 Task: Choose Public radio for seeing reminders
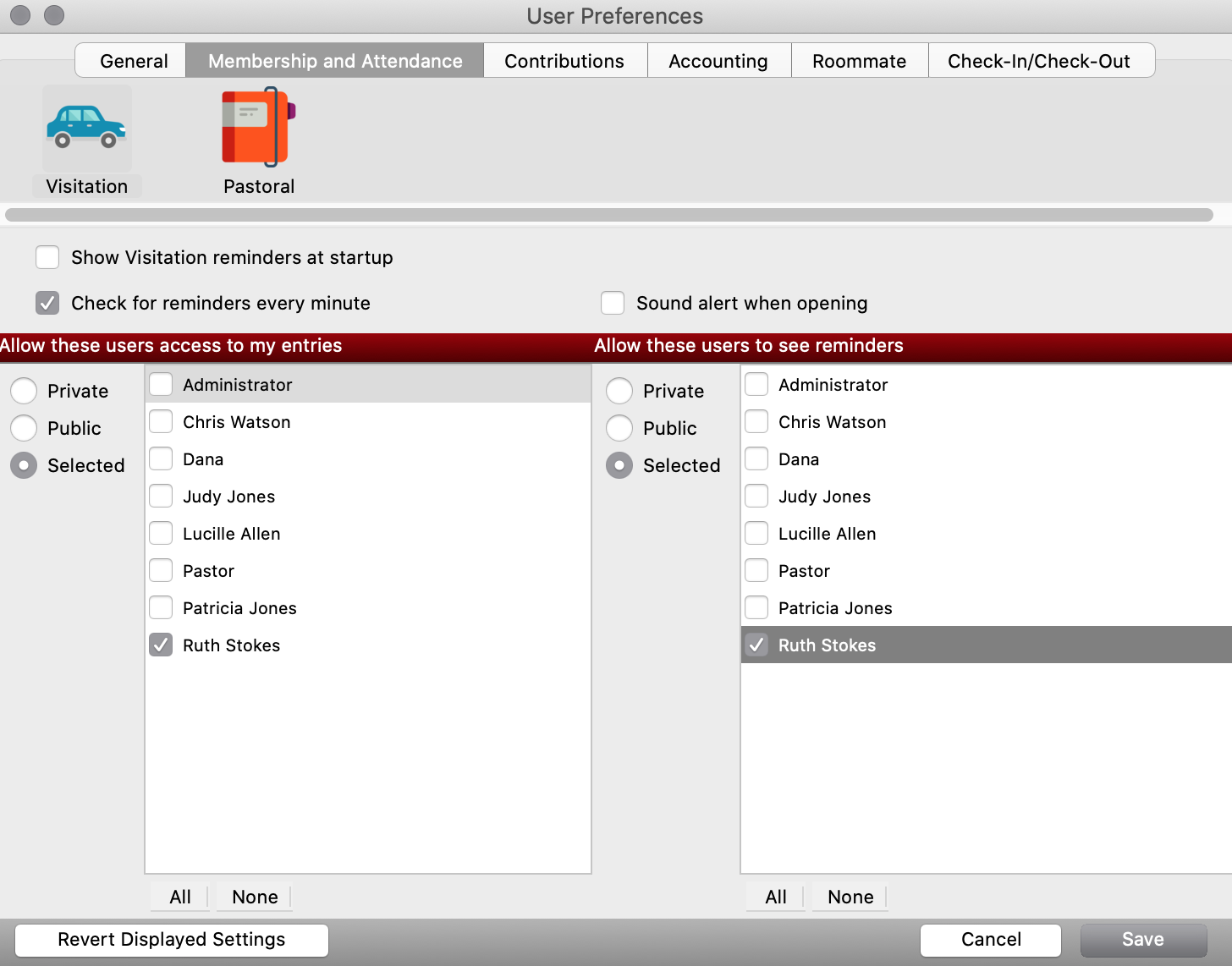(619, 428)
